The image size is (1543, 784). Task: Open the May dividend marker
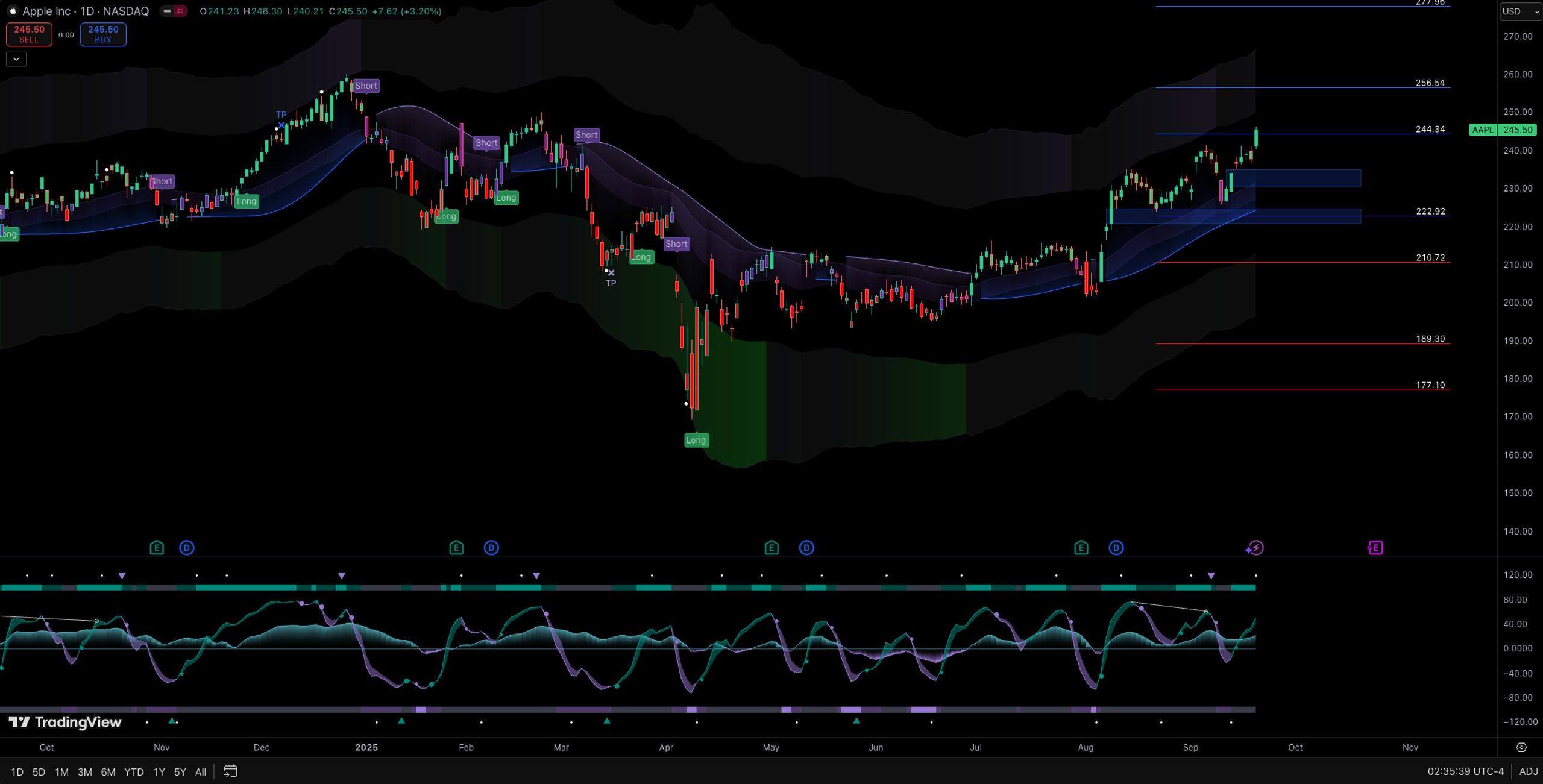[806, 548]
